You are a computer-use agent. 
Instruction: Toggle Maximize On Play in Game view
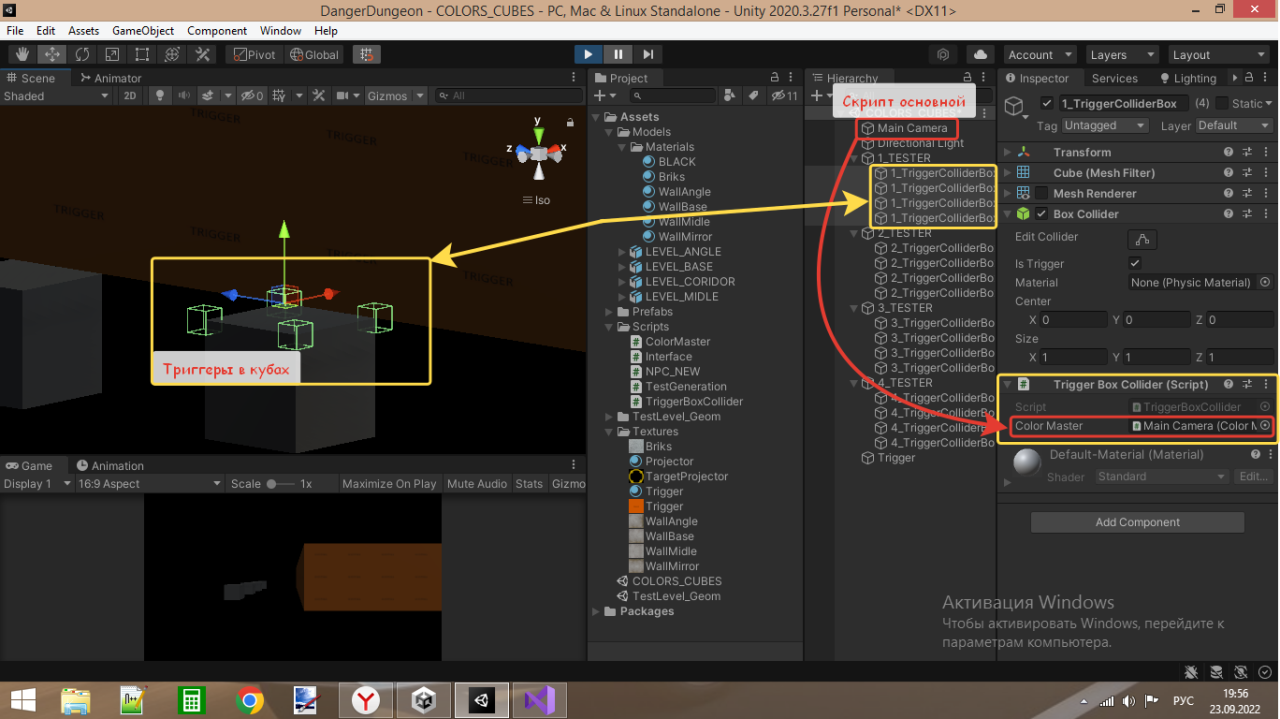389,484
